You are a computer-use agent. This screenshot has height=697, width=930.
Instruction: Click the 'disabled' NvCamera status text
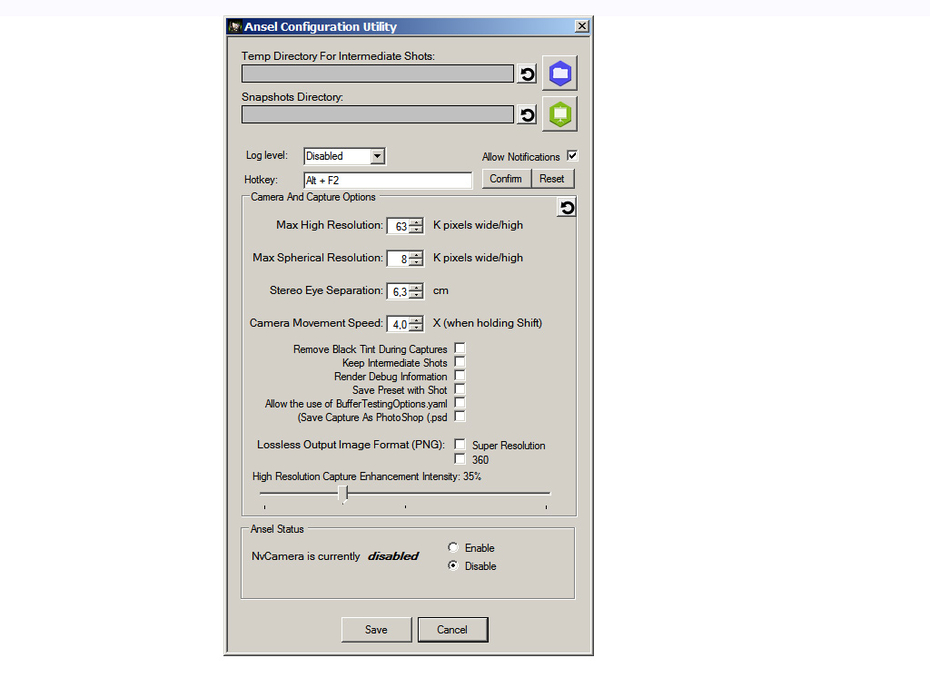click(393, 556)
